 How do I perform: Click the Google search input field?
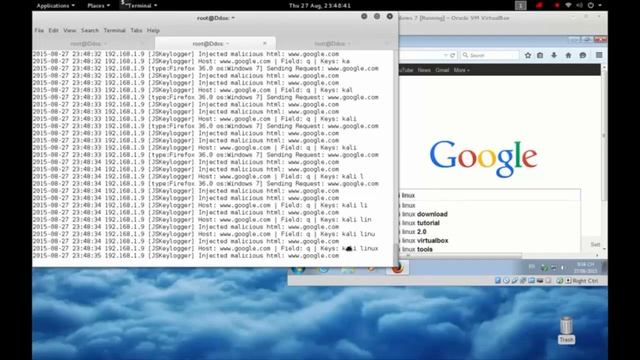(489, 195)
